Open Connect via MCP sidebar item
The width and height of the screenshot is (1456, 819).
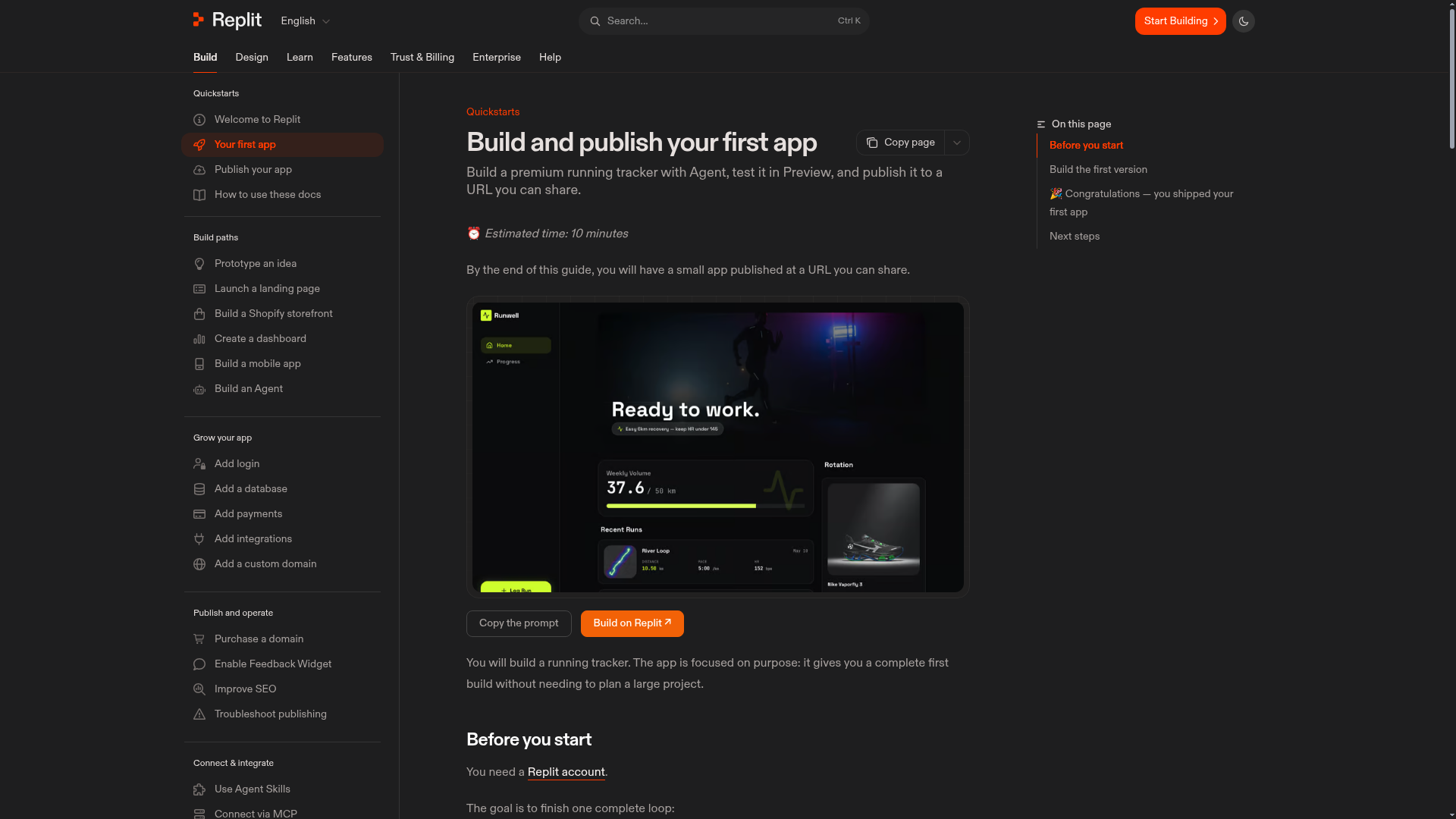tap(256, 814)
